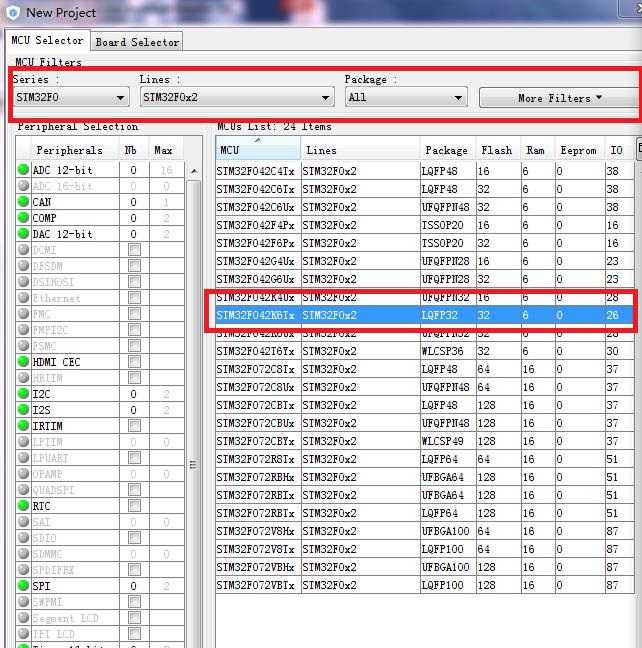This screenshot has width=642, height=648.
Task: Toggle the SPDIFRX checkbox
Action: [x=134, y=569]
